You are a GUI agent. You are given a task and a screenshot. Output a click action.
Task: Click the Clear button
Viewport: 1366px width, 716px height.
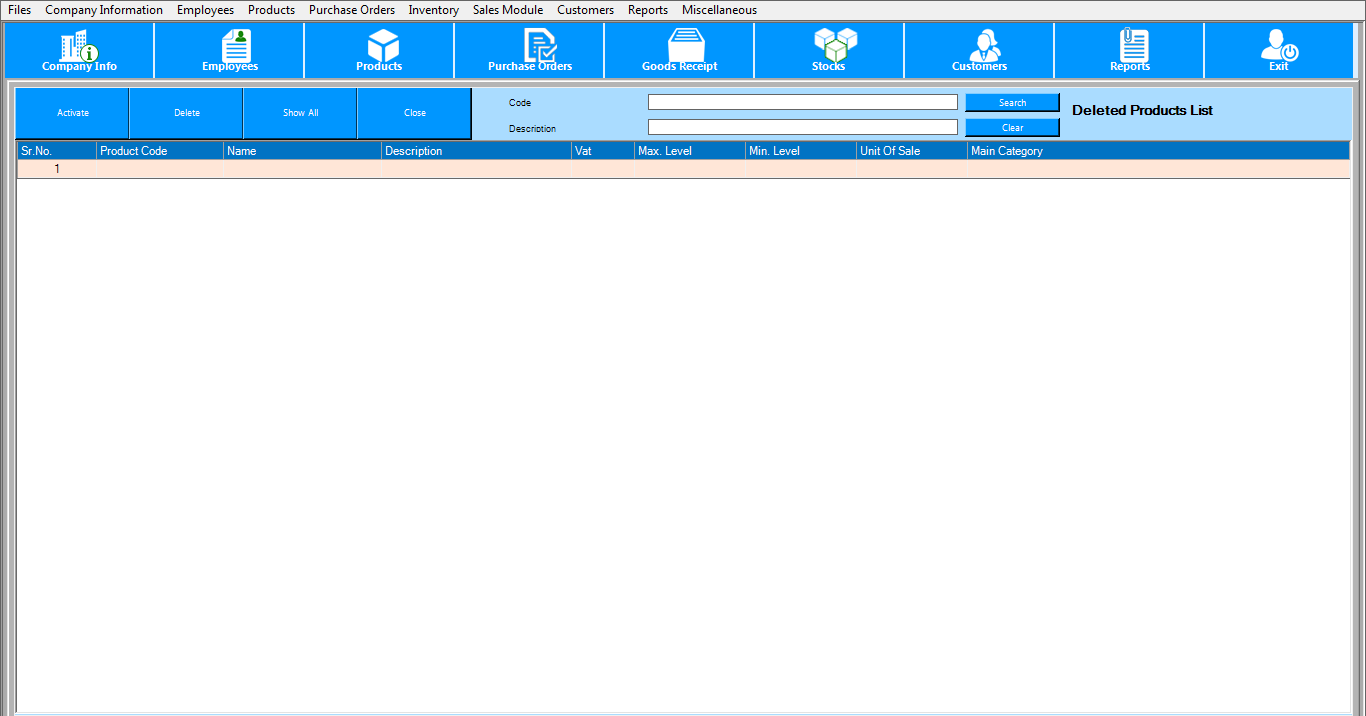(x=1012, y=128)
